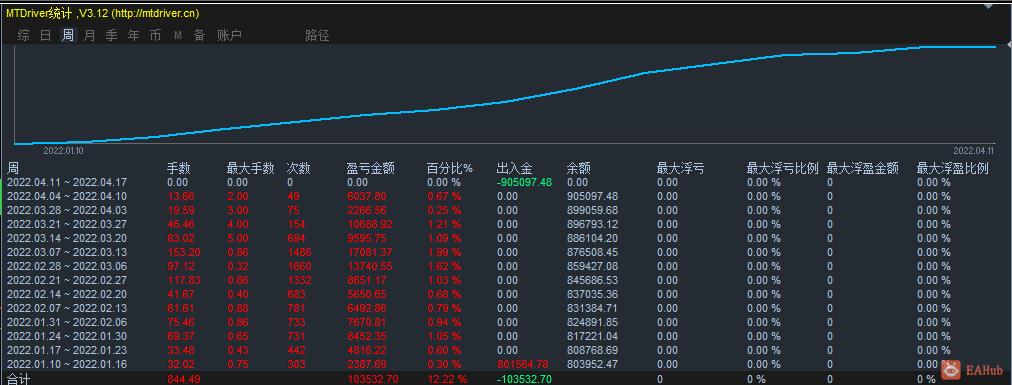Switch to the 日 daily tab
The image size is (1012, 385).
(46, 35)
